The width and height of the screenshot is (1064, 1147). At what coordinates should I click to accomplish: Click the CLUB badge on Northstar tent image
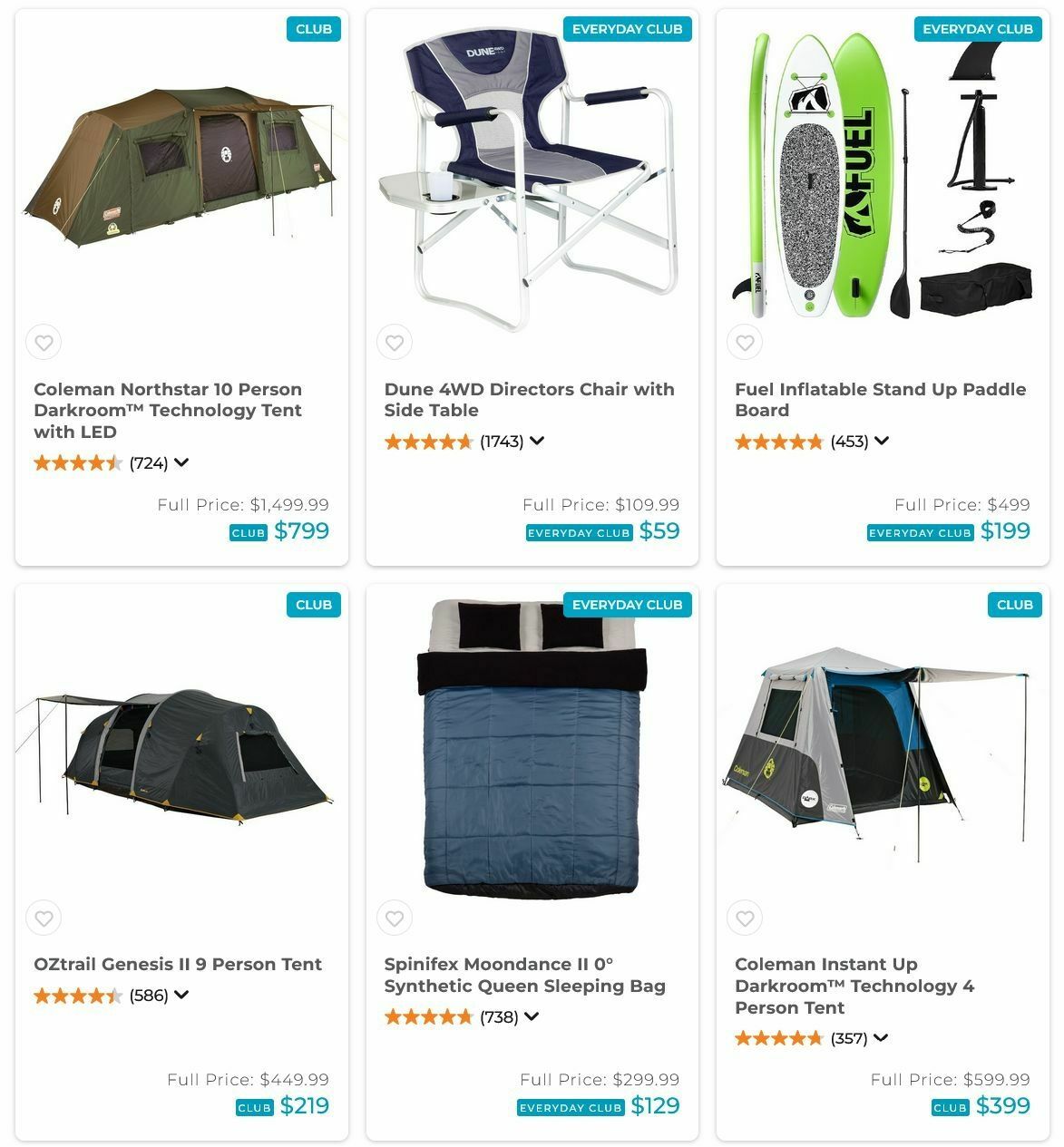pyautogui.click(x=314, y=29)
